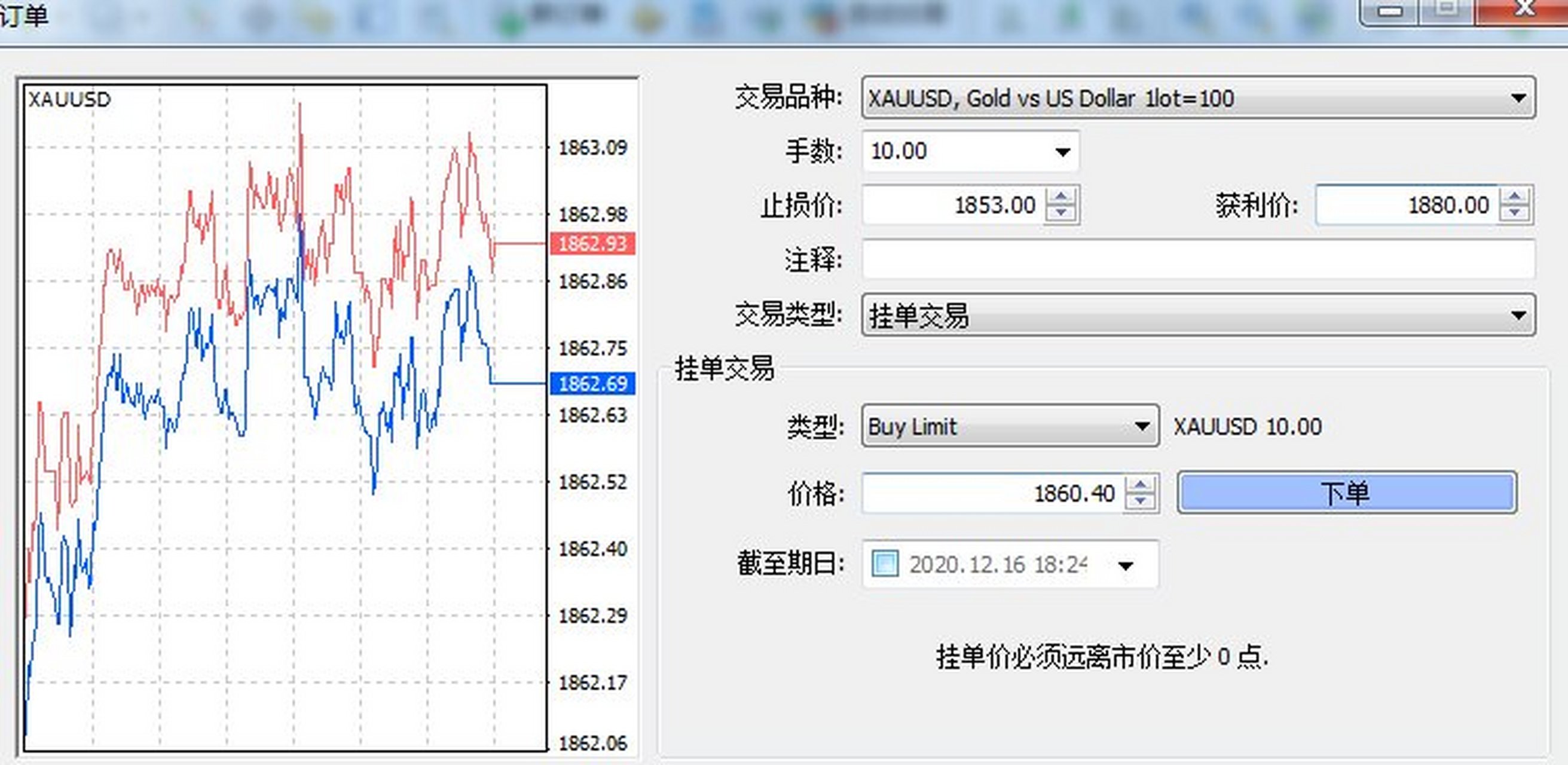This screenshot has width=1568, height=765.
Task: Increase the pending order price with up arrow
Action: (1141, 485)
